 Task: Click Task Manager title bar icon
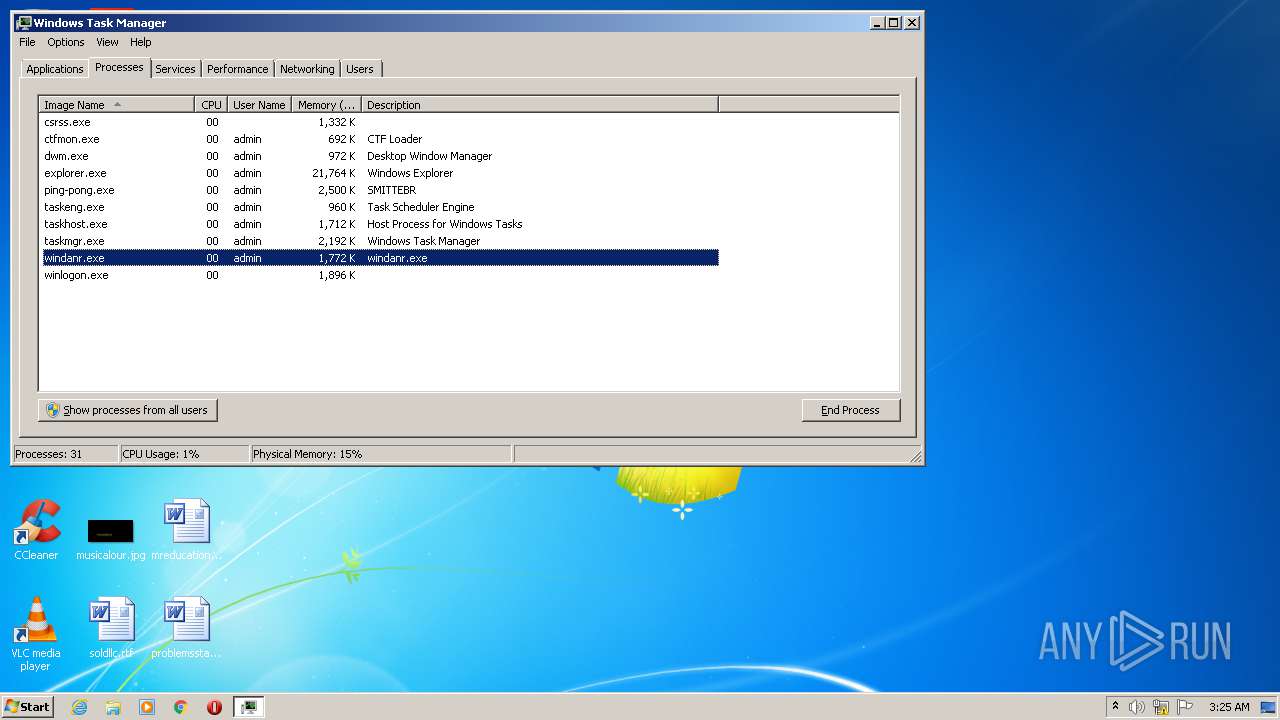[24, 22]
